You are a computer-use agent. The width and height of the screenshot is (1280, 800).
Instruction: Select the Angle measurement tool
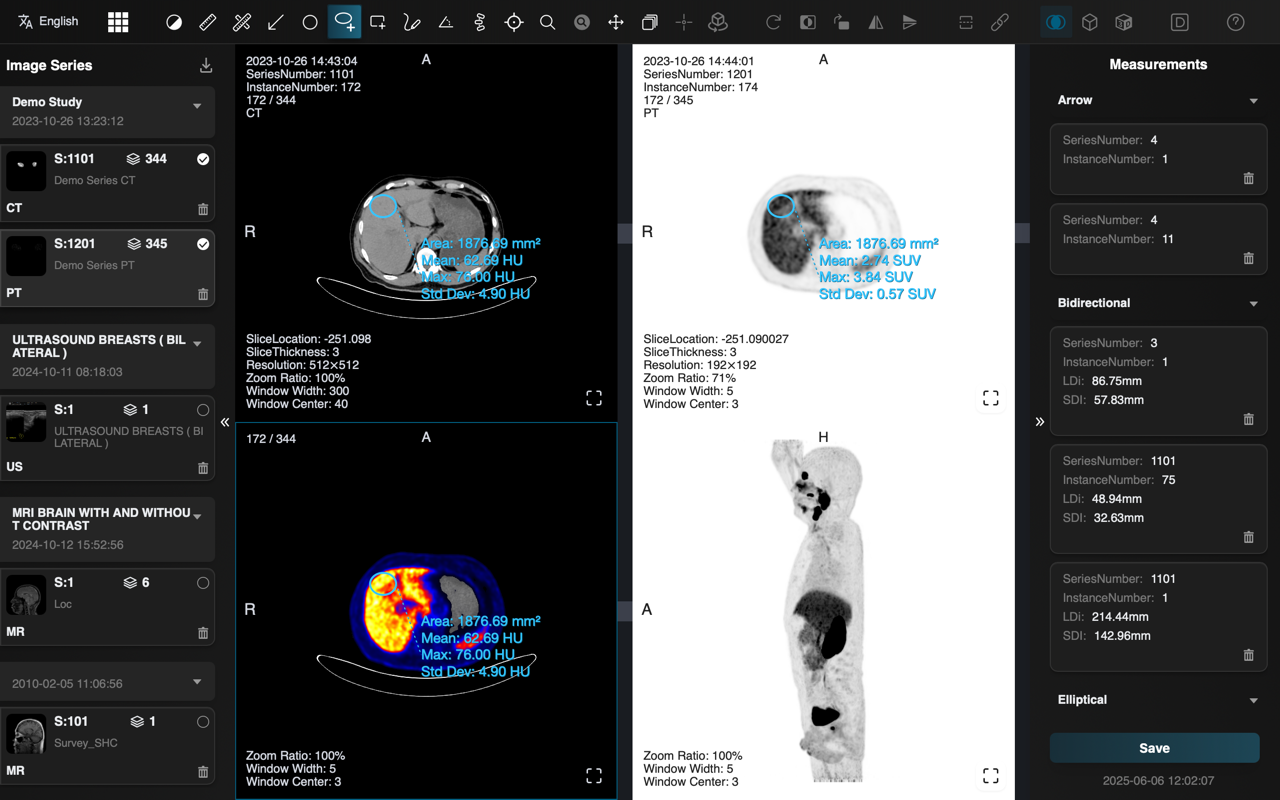445,21
